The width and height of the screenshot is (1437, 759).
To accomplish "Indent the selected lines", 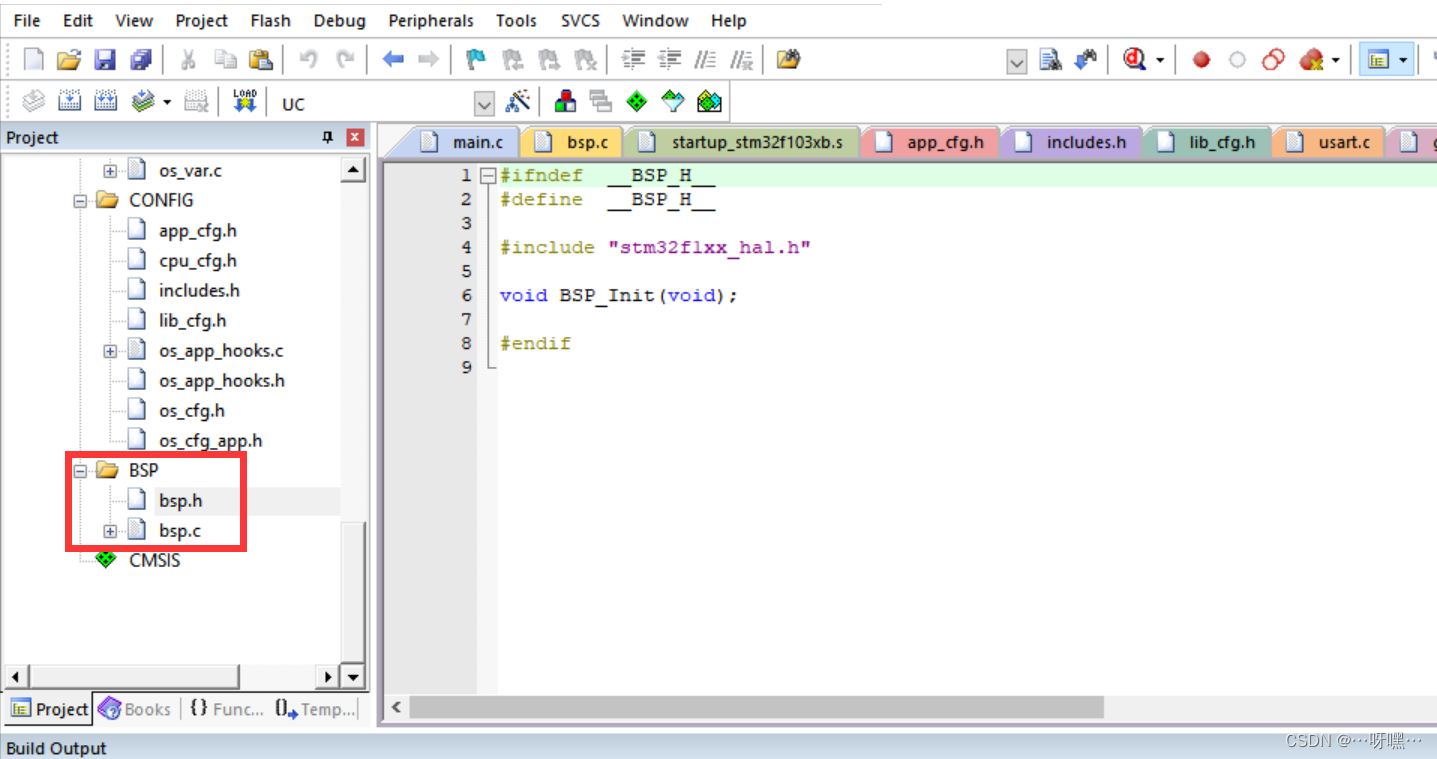I will tap(633, 60).
